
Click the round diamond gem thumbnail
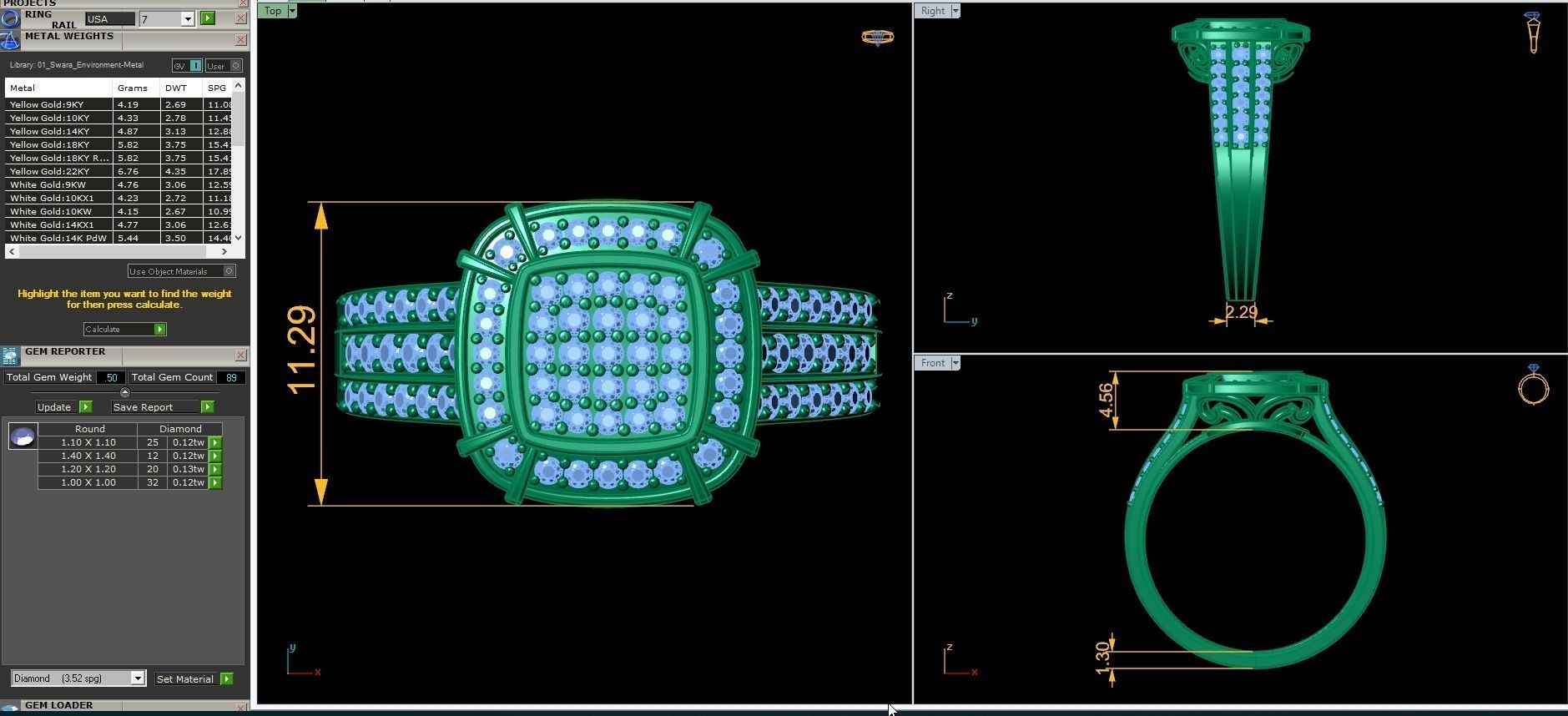point(23,436)
